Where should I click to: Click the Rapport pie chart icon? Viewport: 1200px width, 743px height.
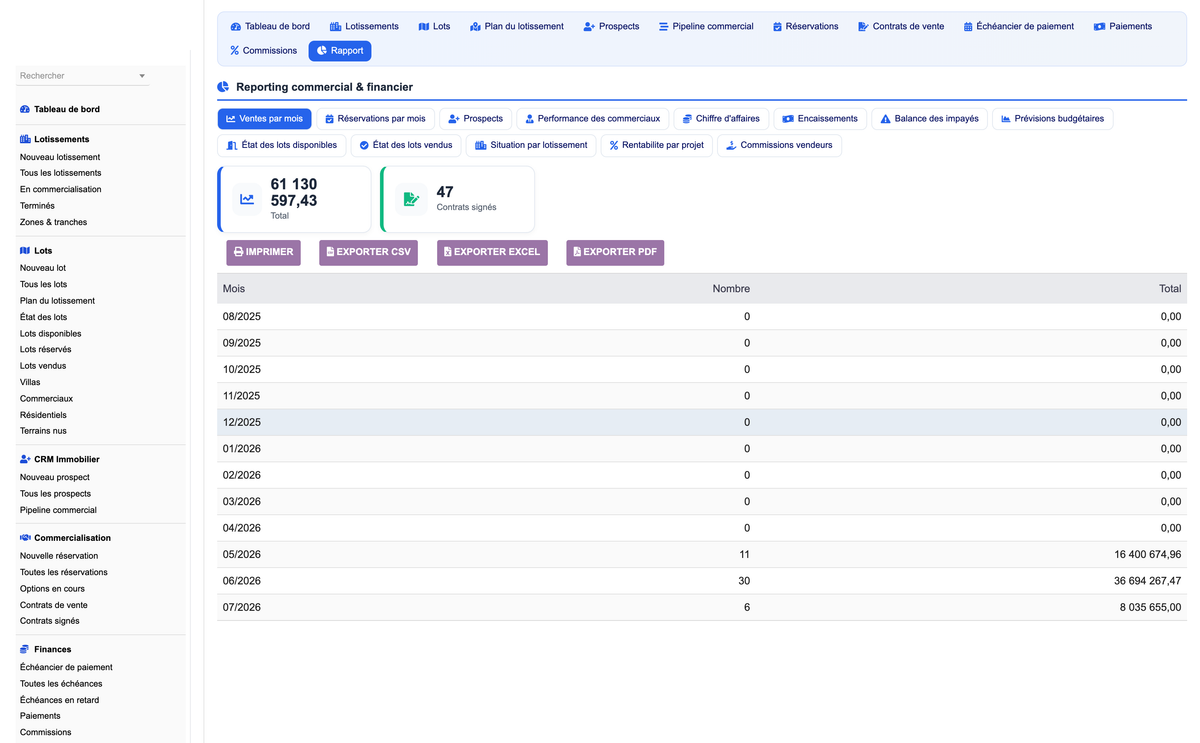pyautogui.click(x=321, y=51)
